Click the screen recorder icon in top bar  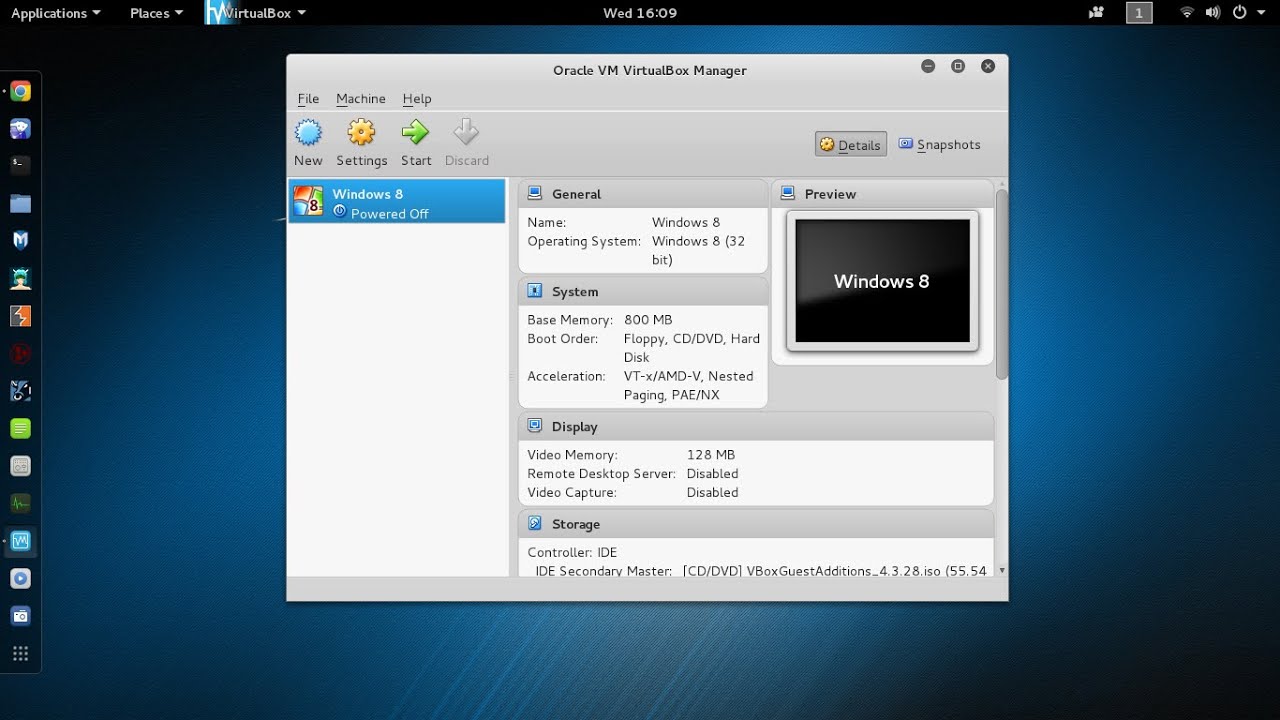pos(1096,13)
